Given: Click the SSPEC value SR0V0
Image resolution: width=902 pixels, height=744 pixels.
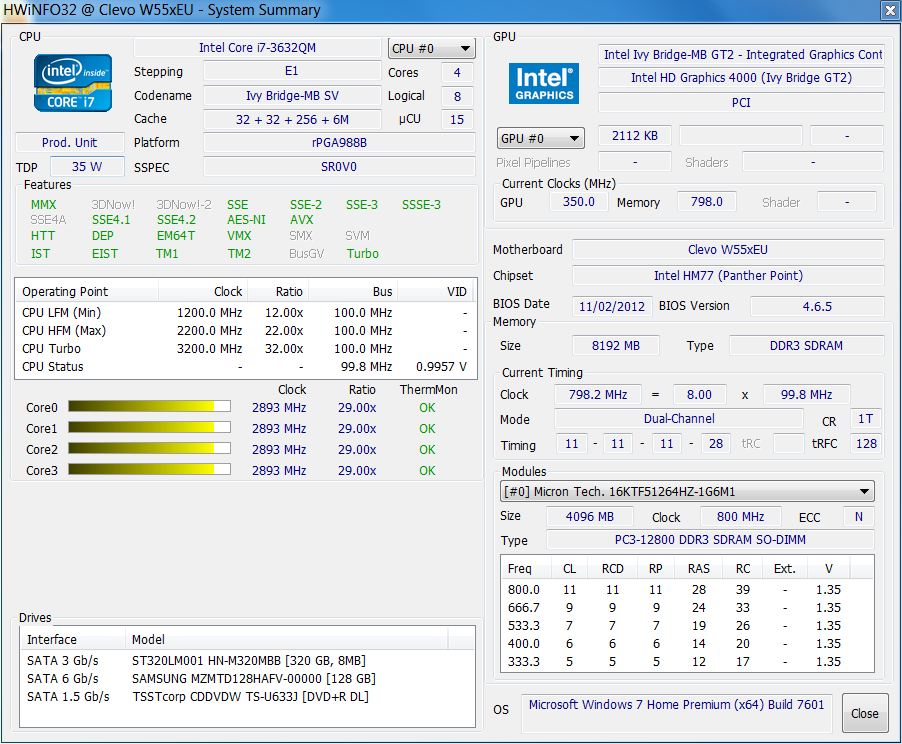Looking at the screenshot, I should pos(339,166).
